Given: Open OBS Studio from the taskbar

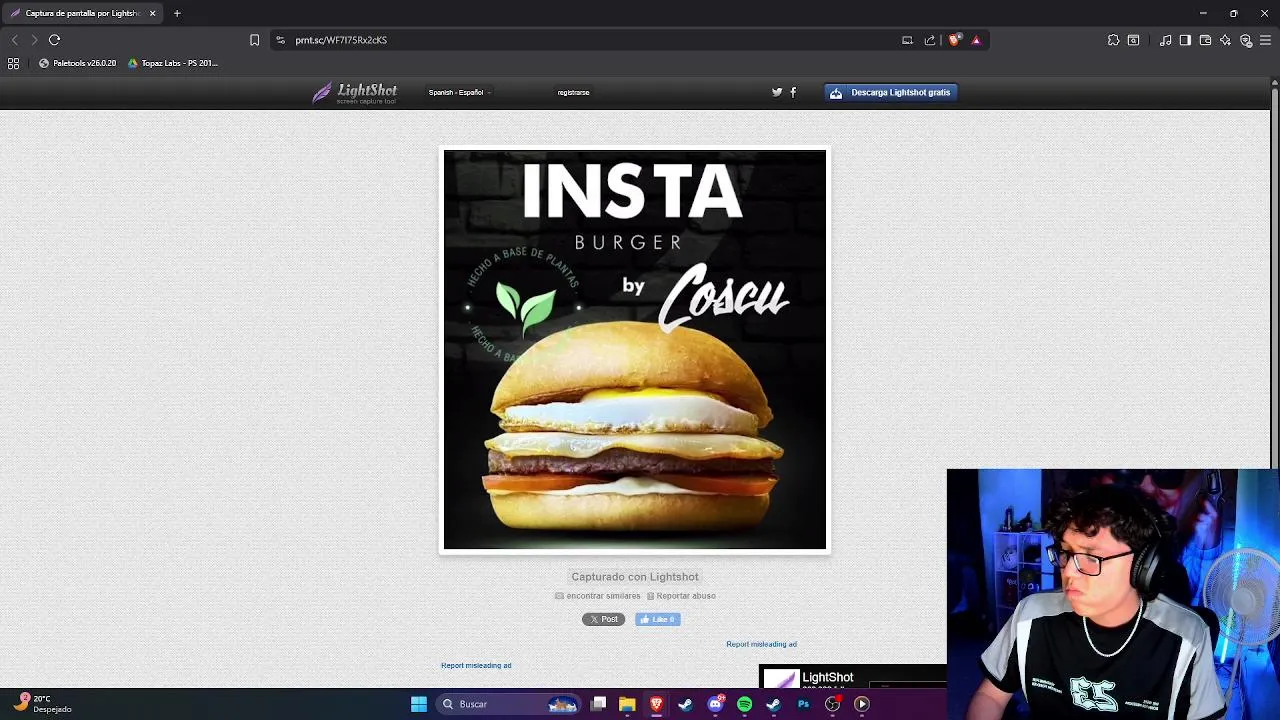Looking at the screenshot, I should tap(832, 704).
